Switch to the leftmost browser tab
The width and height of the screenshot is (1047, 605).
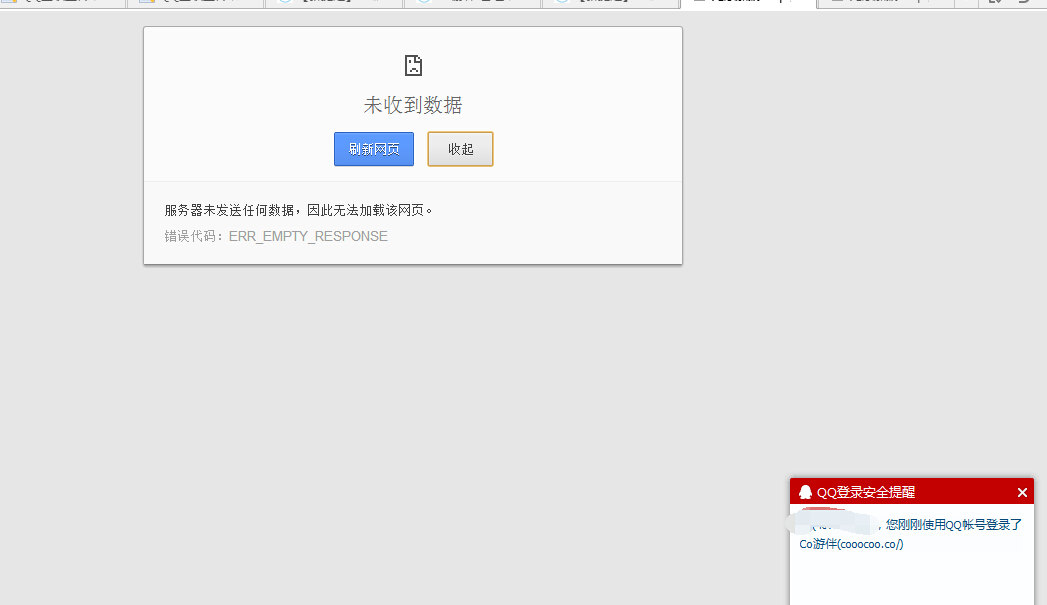pyautogui.click(x=62, y=3)
